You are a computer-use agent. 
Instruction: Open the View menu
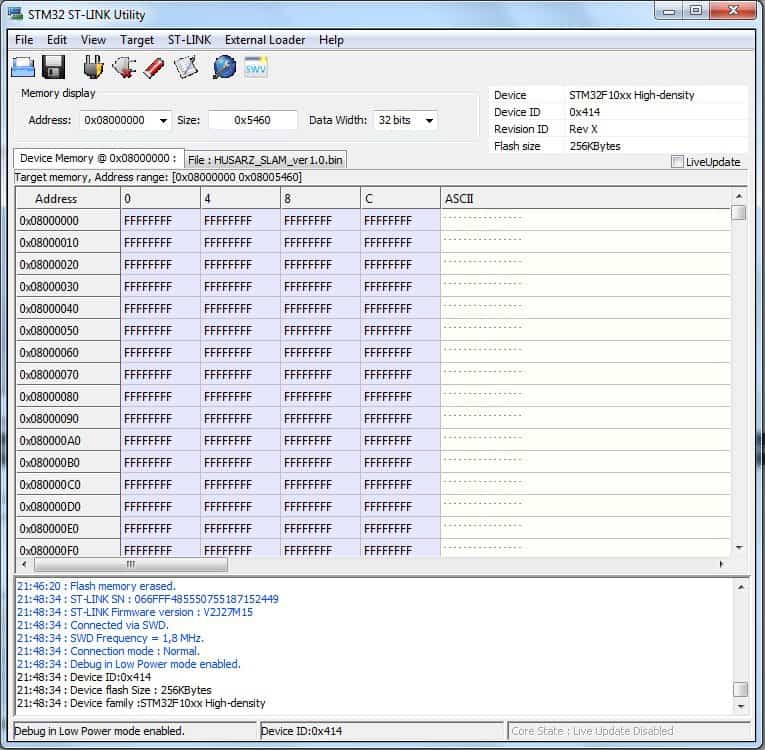coord(93,40)
